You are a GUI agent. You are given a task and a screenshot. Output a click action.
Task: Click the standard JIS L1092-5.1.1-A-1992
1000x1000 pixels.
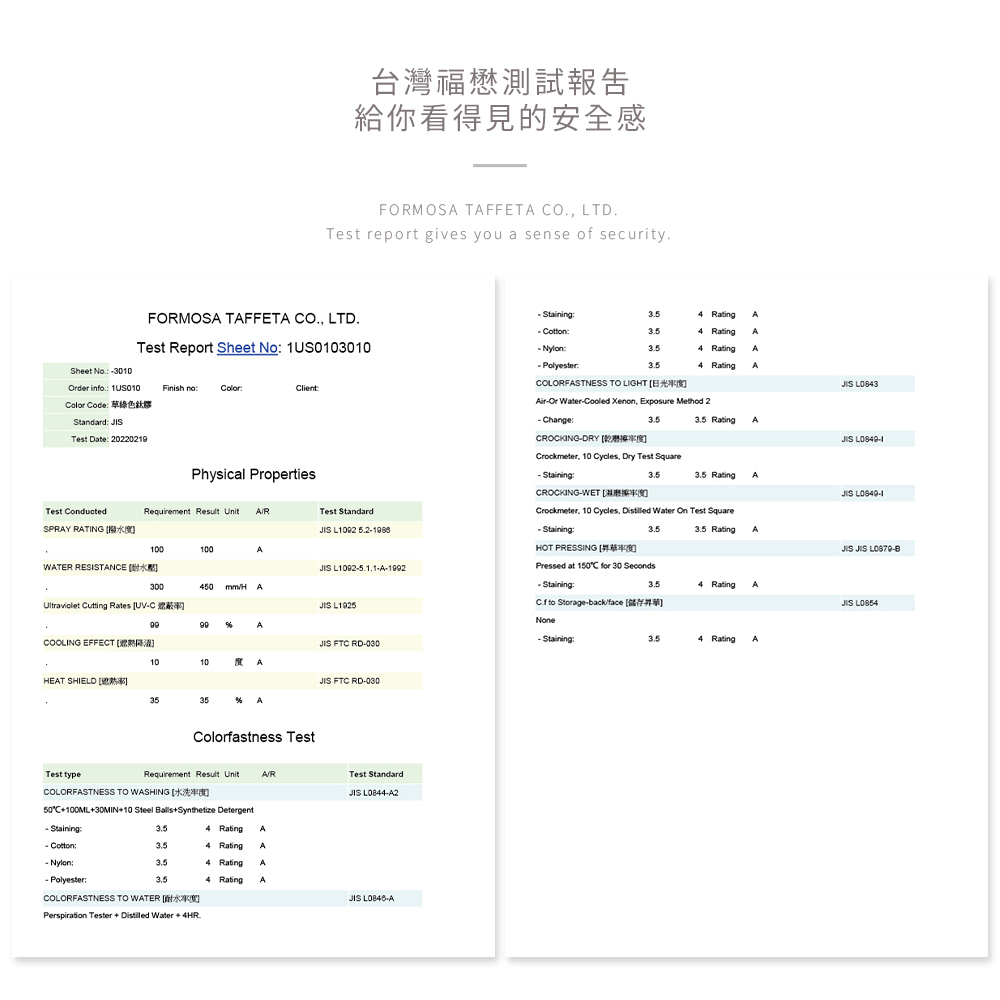[362, 568]
